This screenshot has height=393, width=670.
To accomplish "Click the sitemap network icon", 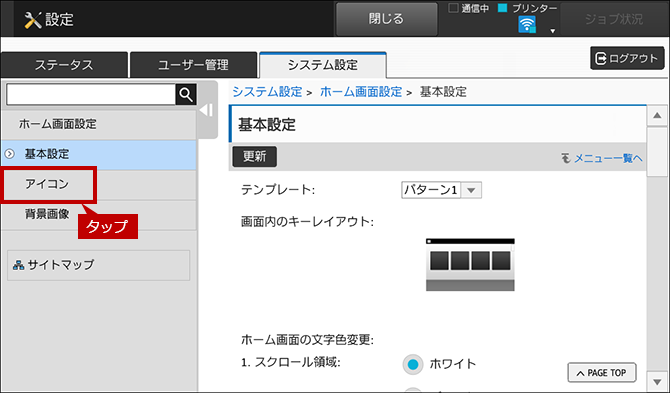I will [x=18, y=265].
